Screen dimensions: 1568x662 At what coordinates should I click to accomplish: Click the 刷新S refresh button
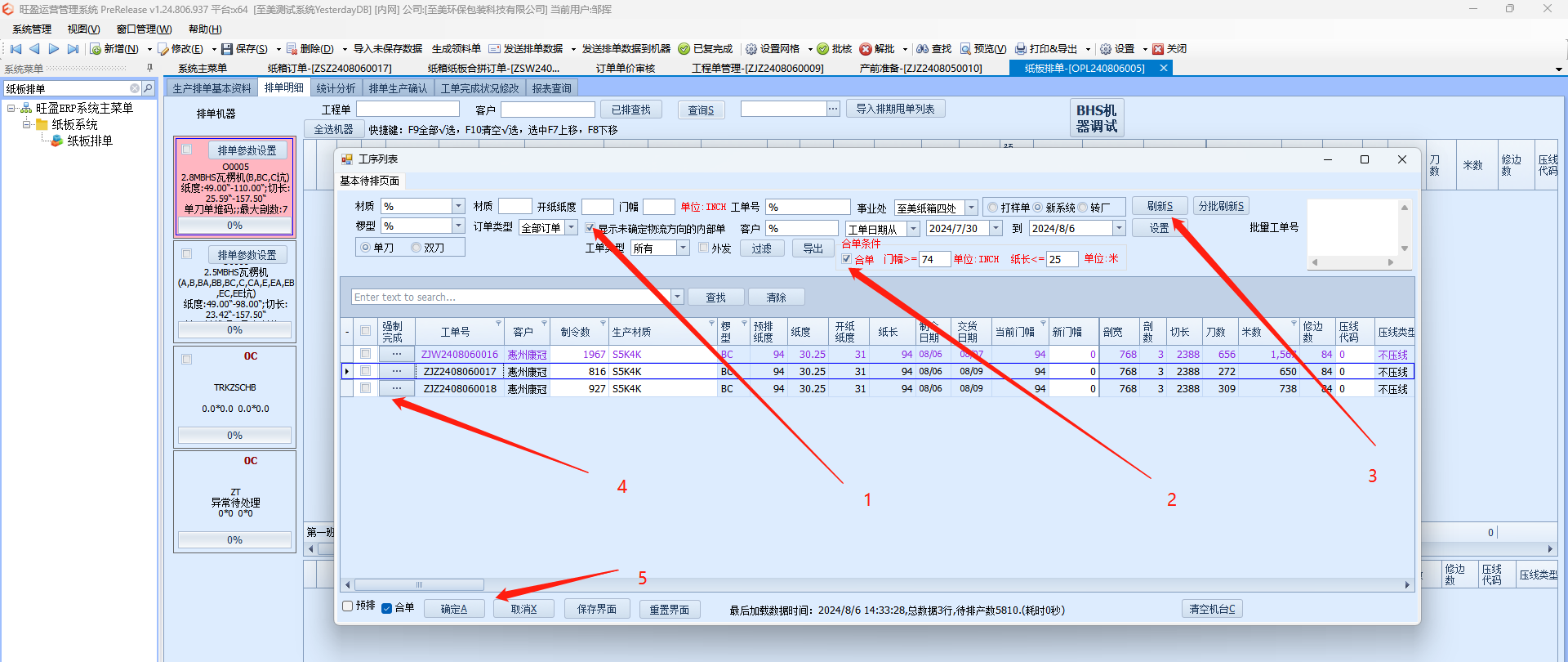(x=1160, y=206)
